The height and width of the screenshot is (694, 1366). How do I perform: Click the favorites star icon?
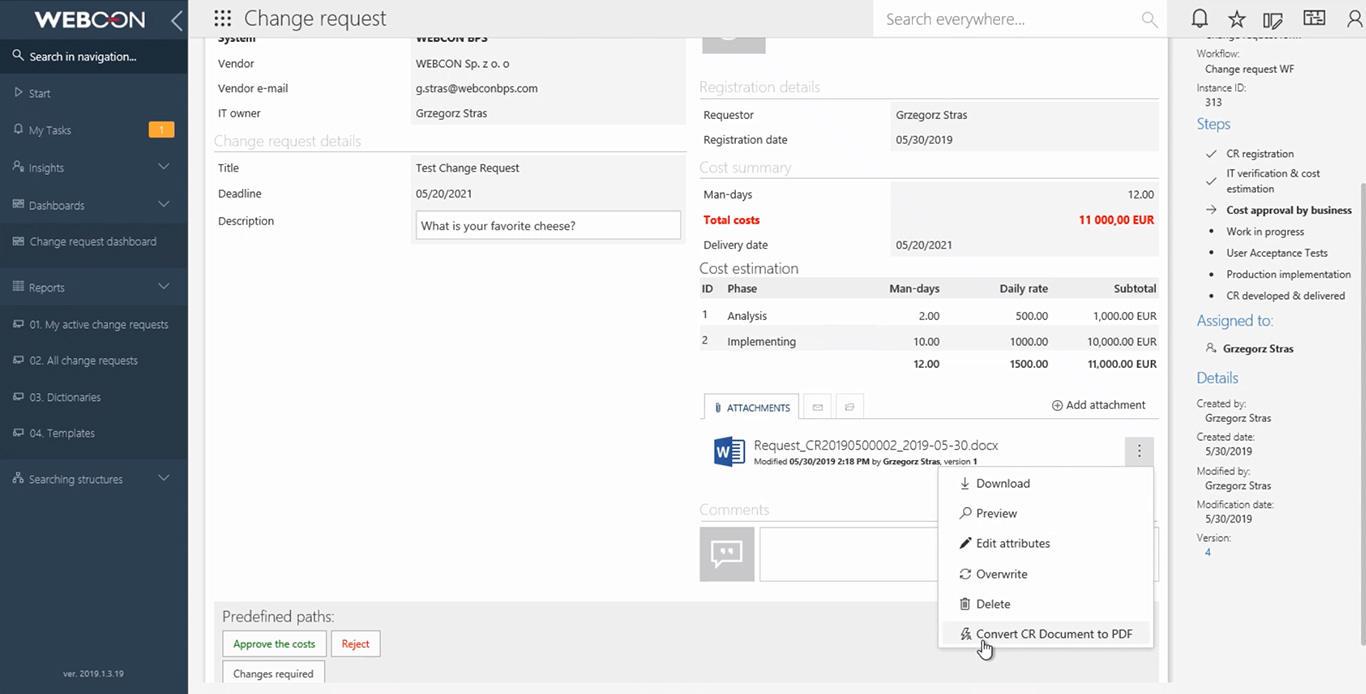[1237, 19]
